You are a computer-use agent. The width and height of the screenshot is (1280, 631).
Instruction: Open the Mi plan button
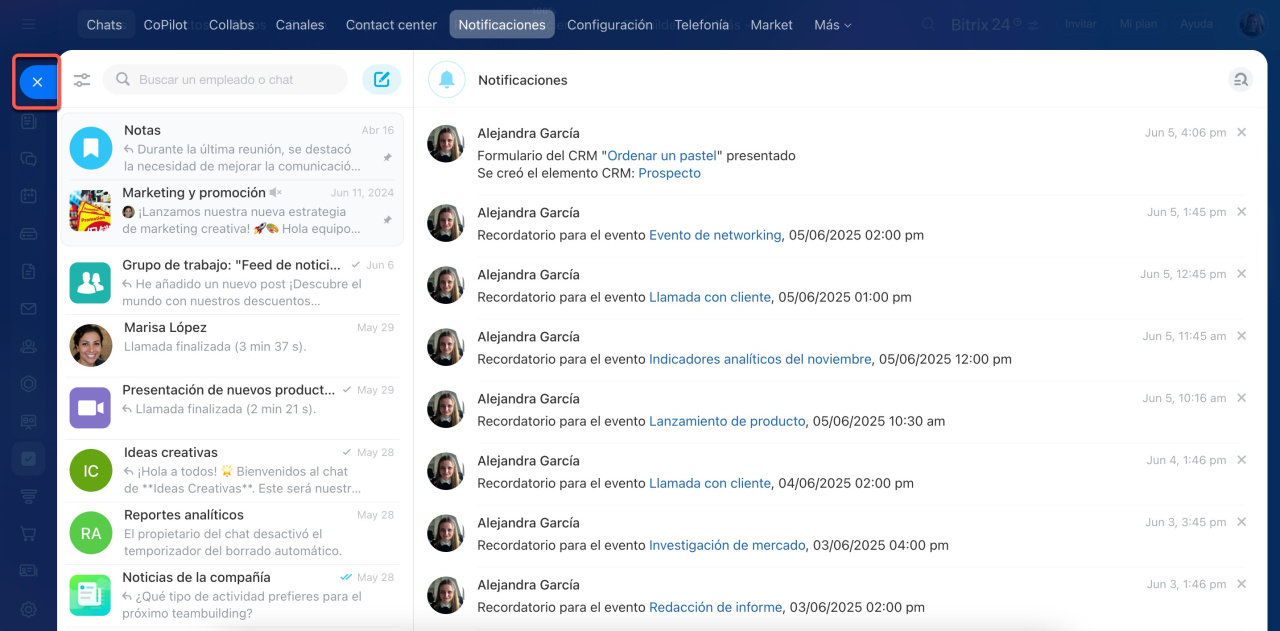coord(1139,24)
